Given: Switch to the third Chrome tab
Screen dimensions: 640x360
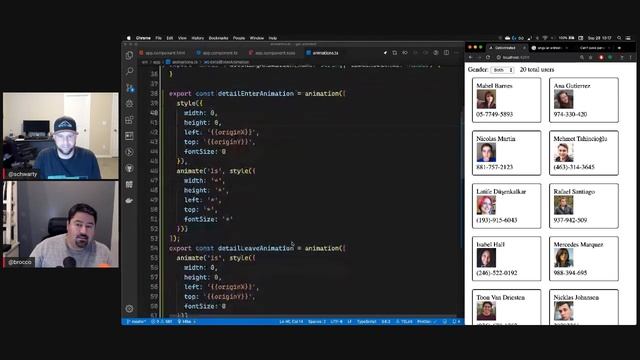Looking at the screenshot, I should (593, 48).
